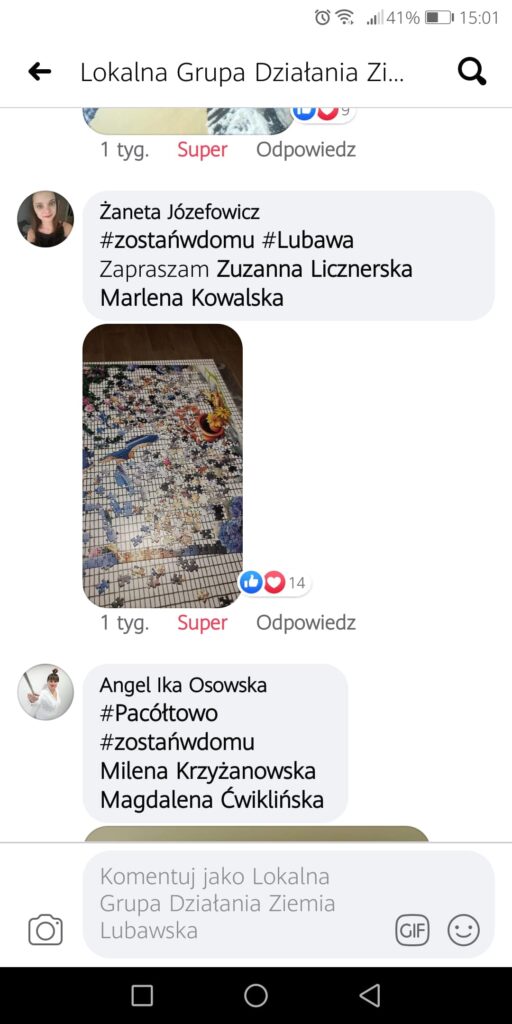Tap Android home circle button
The width and height of the screenshot is (512, 1024).
pos(256,995)
